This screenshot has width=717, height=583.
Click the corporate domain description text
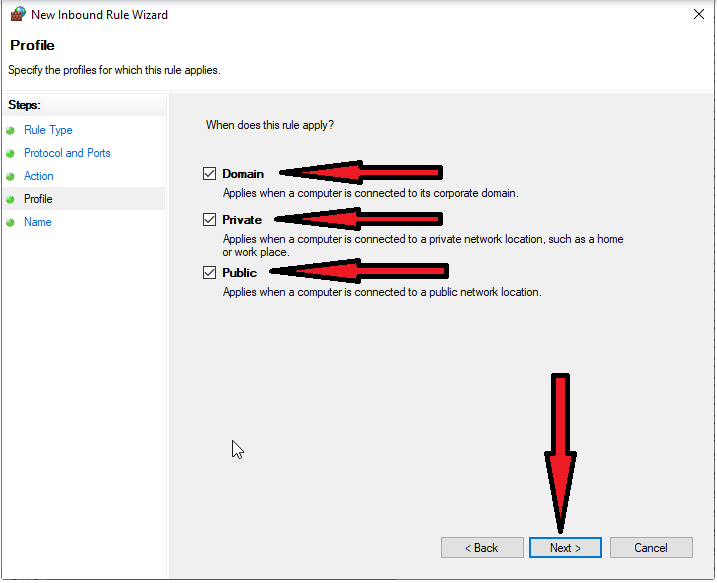370,193
